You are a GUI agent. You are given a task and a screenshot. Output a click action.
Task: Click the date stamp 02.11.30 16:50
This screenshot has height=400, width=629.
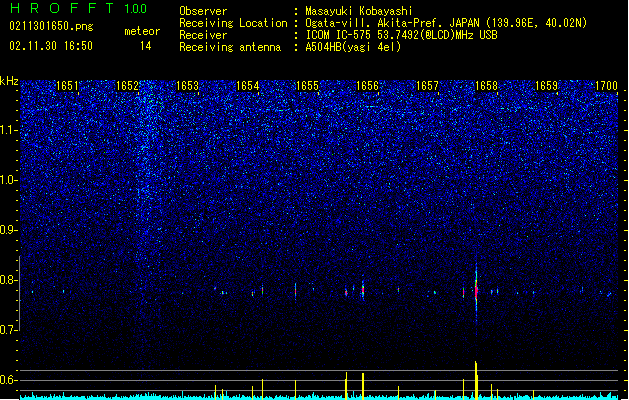coord(51,46)
